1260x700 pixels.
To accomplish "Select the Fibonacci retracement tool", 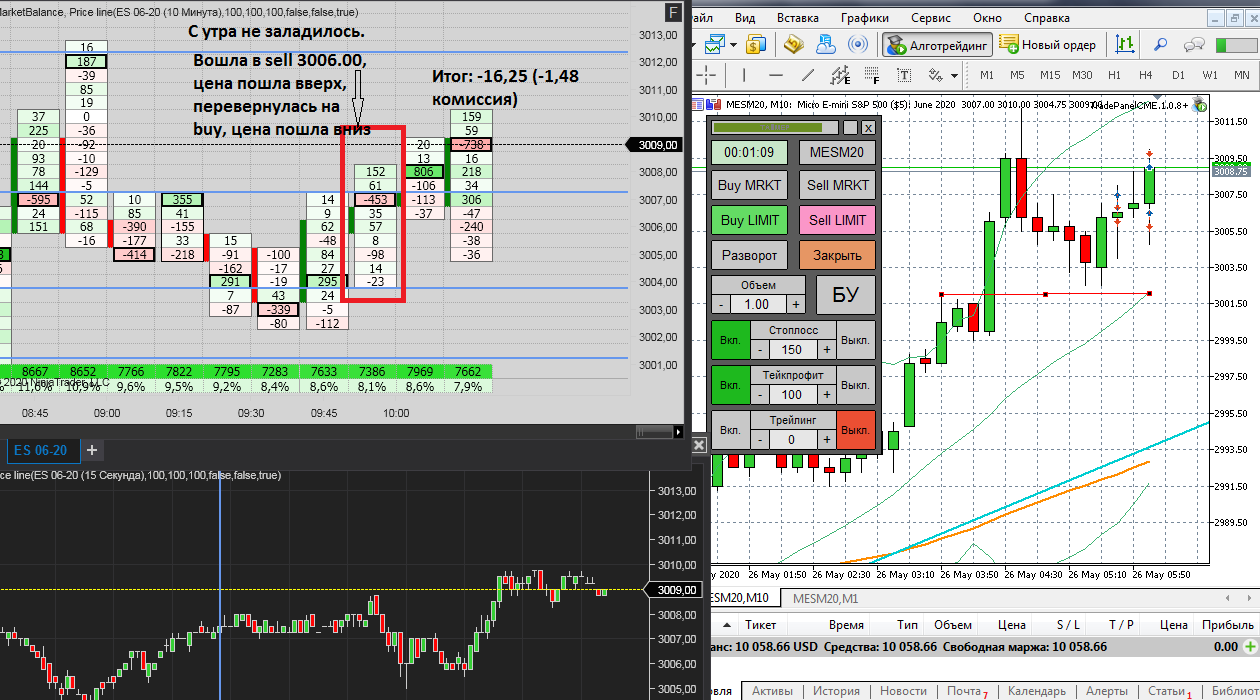I will click(x=872, y=75).
